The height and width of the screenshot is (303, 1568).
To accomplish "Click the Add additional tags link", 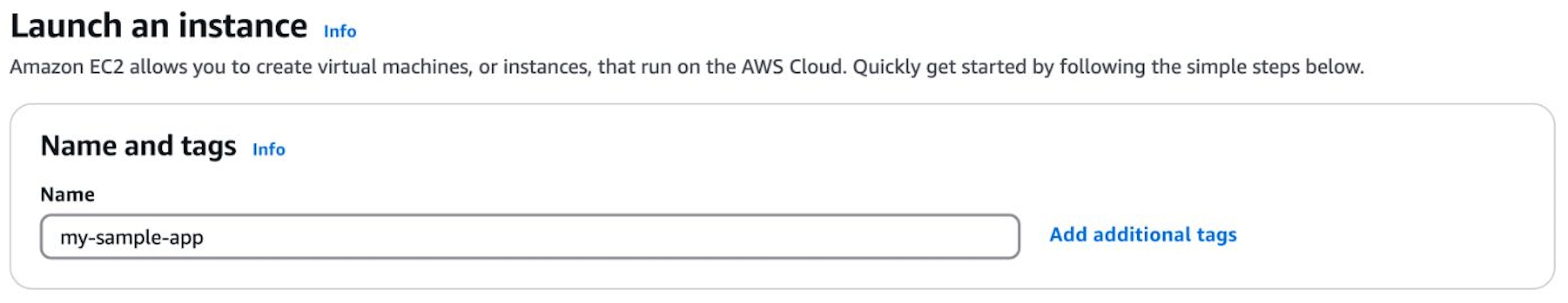I will click(x=1143, y=235).
